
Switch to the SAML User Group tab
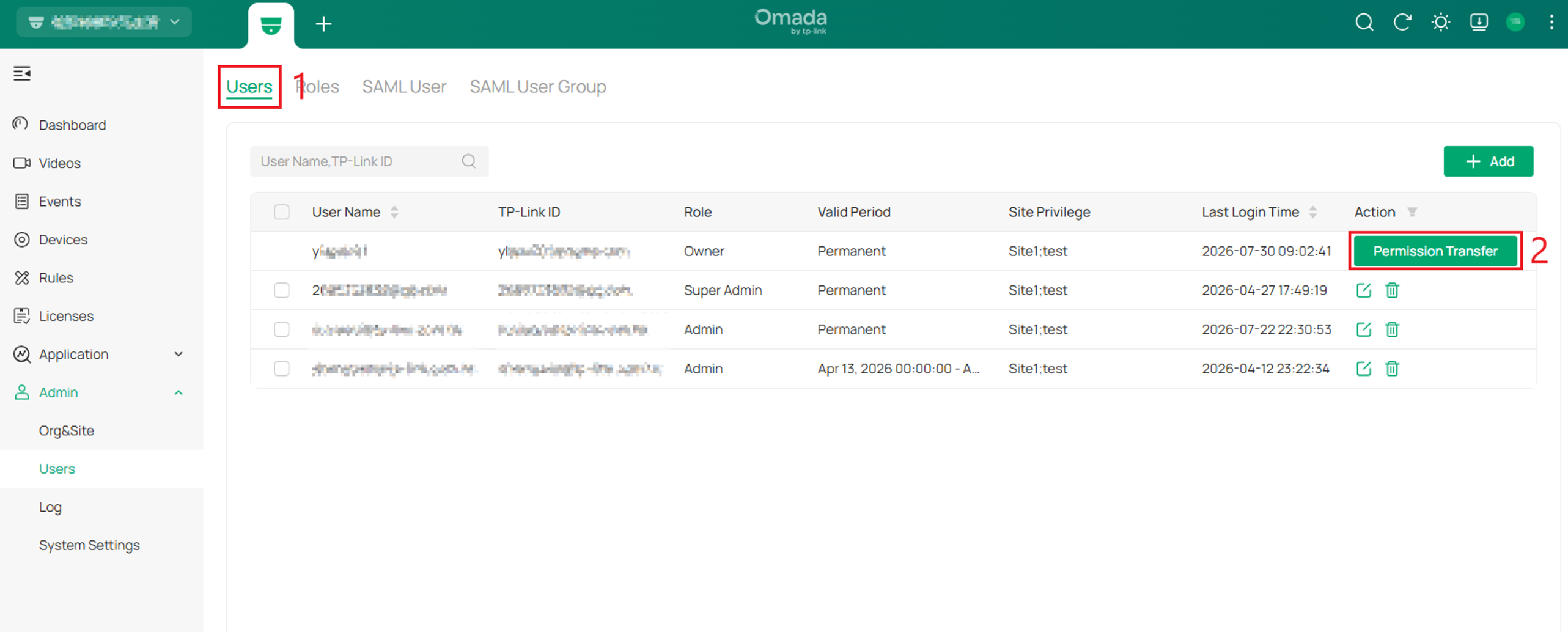(x=538, y=87)
